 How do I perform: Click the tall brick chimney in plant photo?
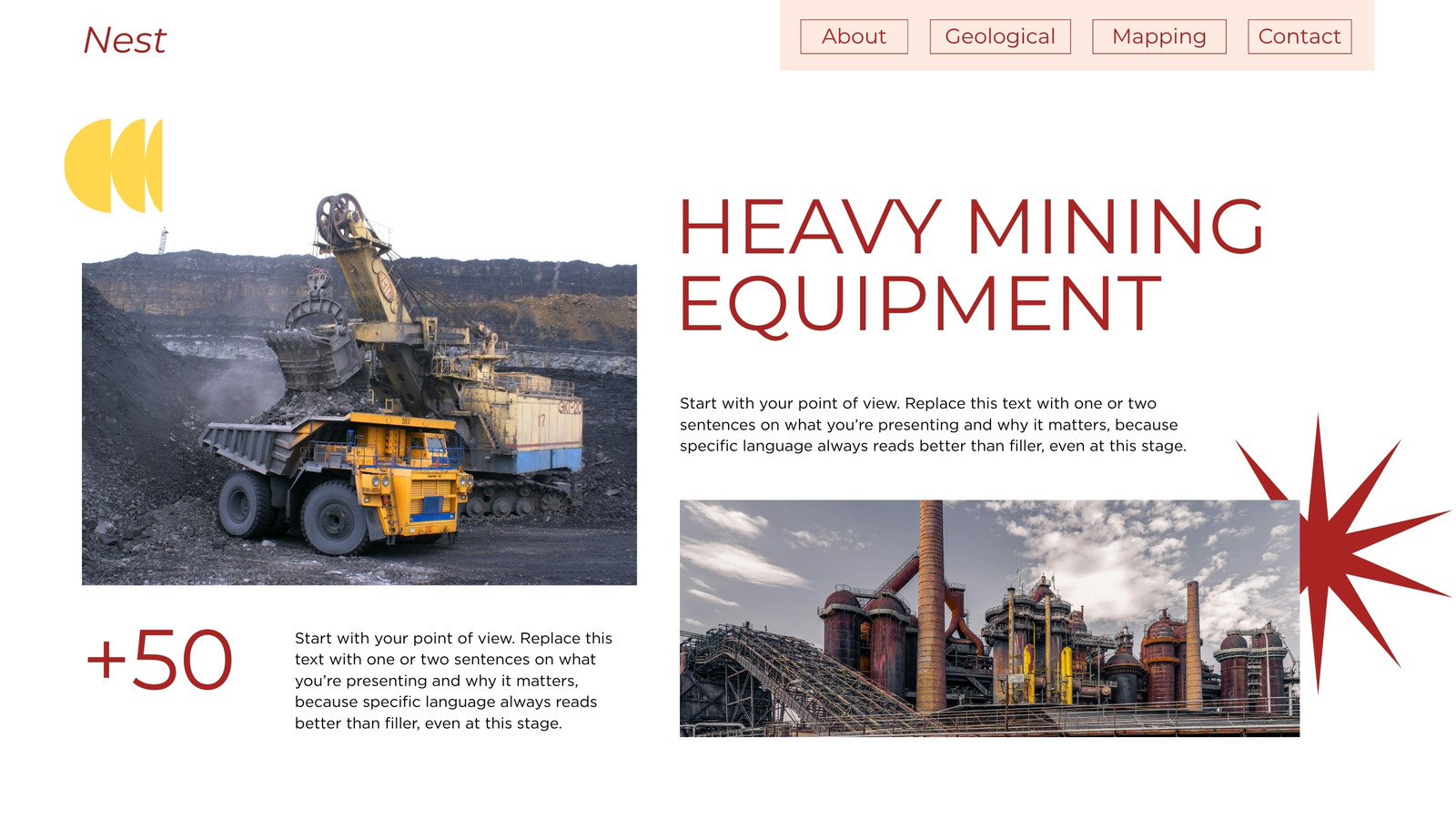[930, 605]
